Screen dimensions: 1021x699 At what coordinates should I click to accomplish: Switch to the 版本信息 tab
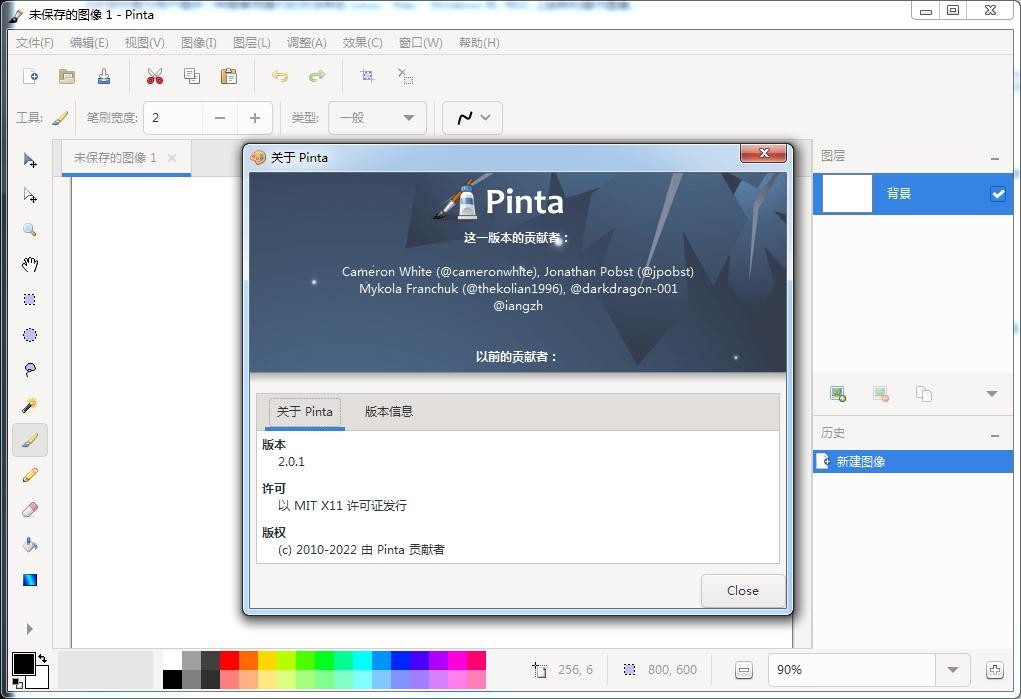click(x=388, y=411)
